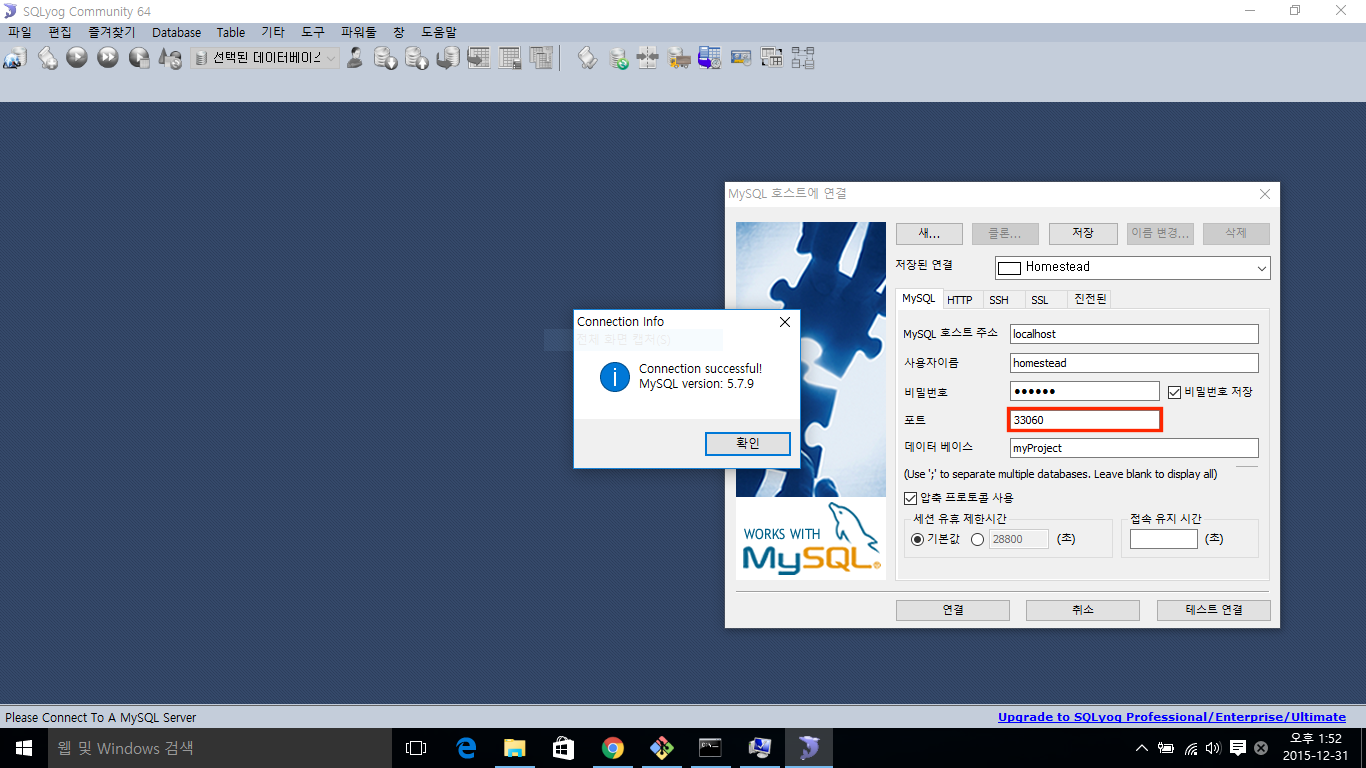Toggle the 압축 프로토콜 사용 checkbox
This screenshot has width=1366, height=768.
coord(910,498)
